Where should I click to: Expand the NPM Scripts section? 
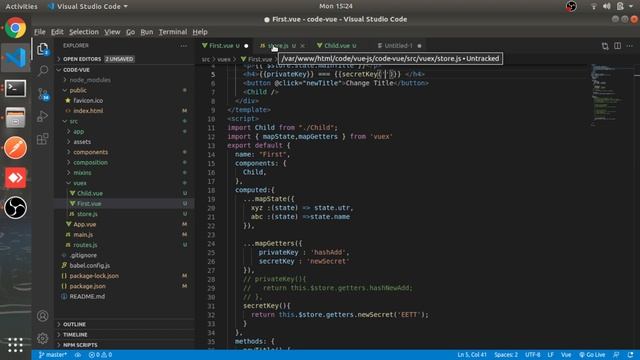pyautogui.click(x=80, y=345)
